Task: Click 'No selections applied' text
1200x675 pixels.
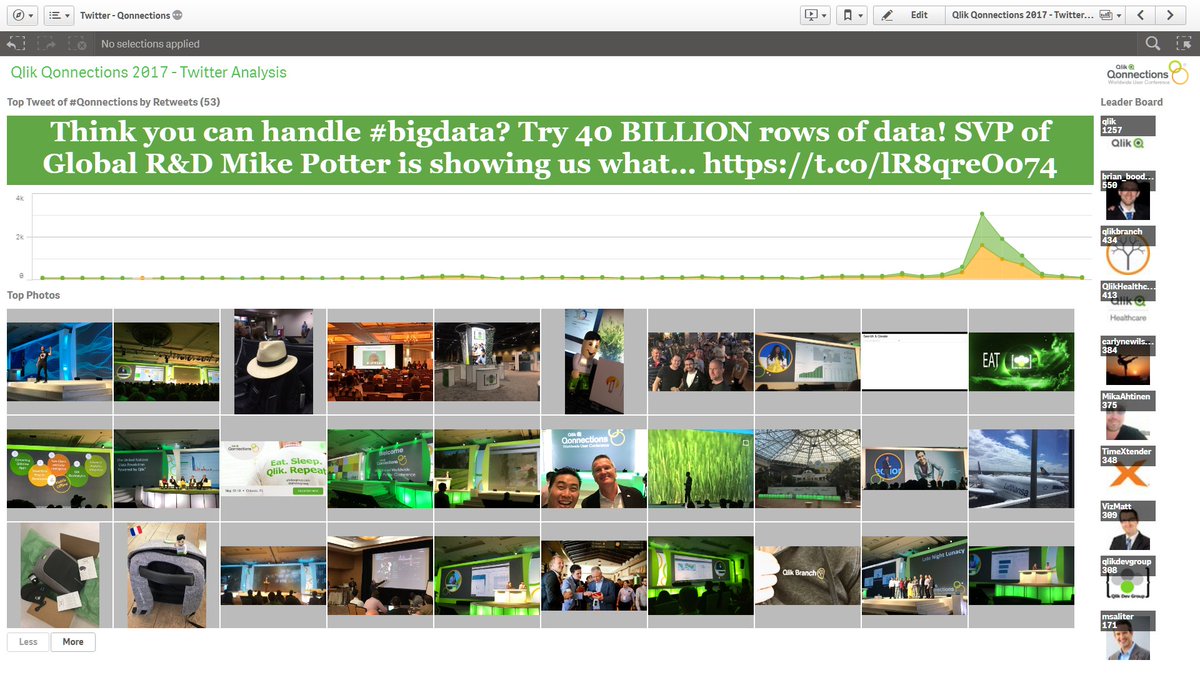Action: click(150, 44)
